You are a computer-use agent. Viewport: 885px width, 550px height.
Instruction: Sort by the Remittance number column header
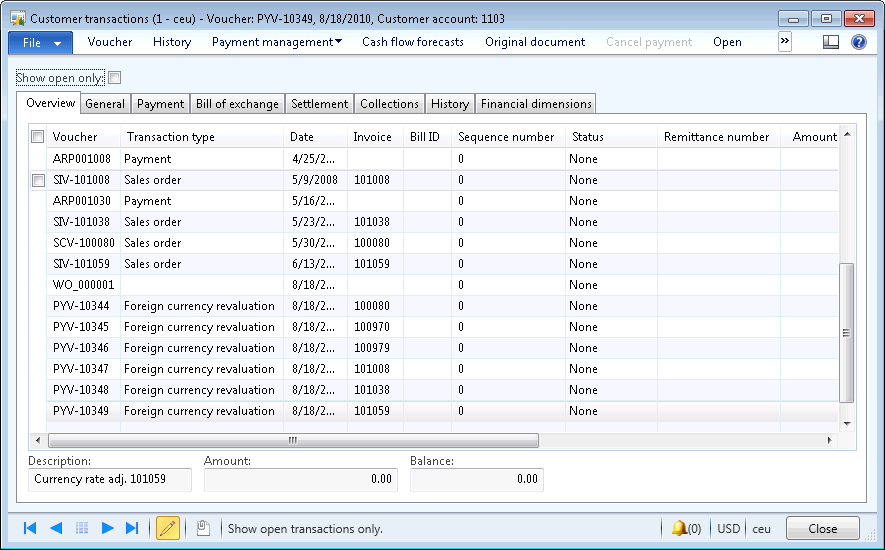coord(719,137)
